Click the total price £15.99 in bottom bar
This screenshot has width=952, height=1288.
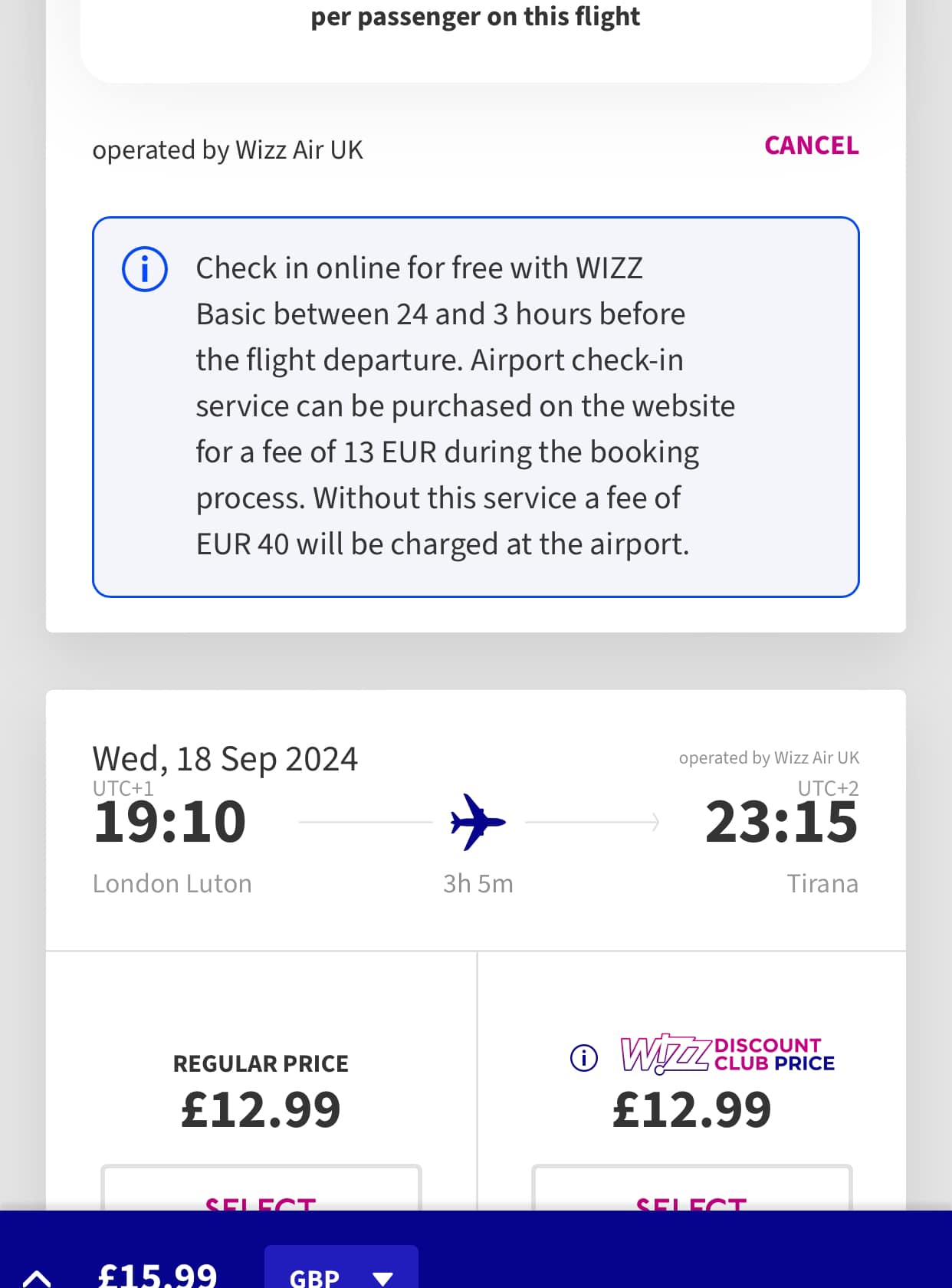(x=158, y=1274)
